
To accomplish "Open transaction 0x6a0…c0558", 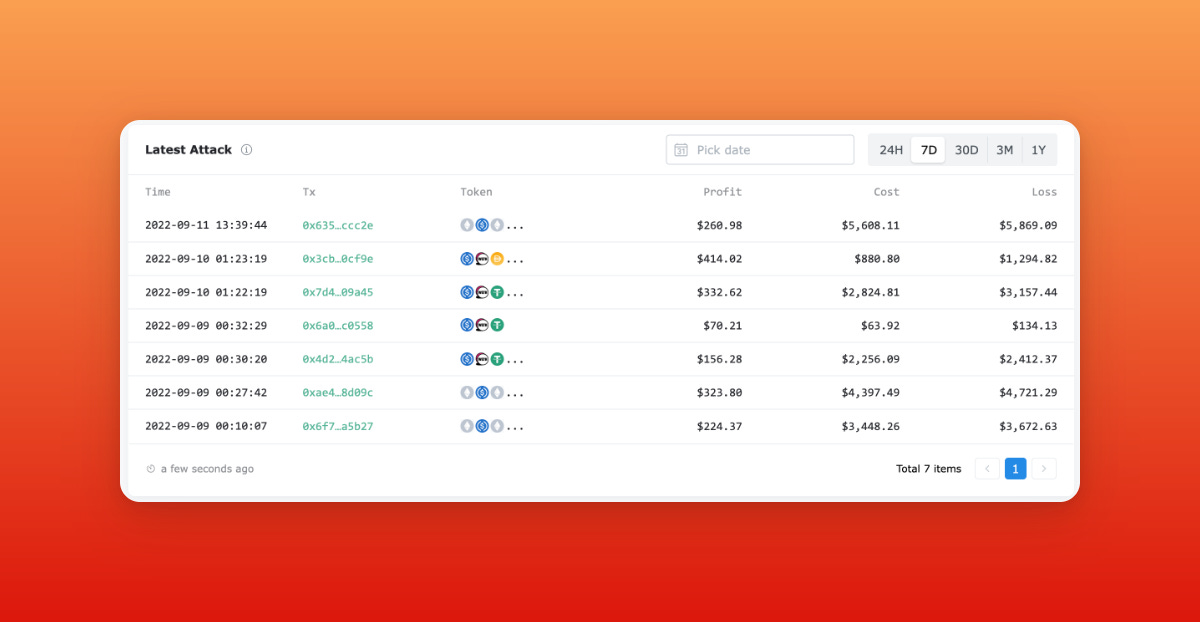I will point(338,325).
